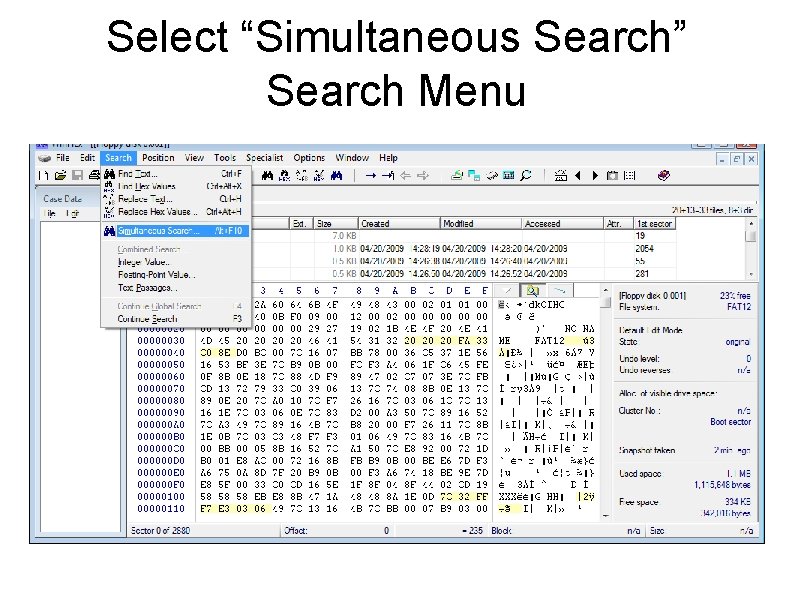This screenshot has height=596, width=794.
Task: Click the Boot sector label in info panel
Action: 730,422
